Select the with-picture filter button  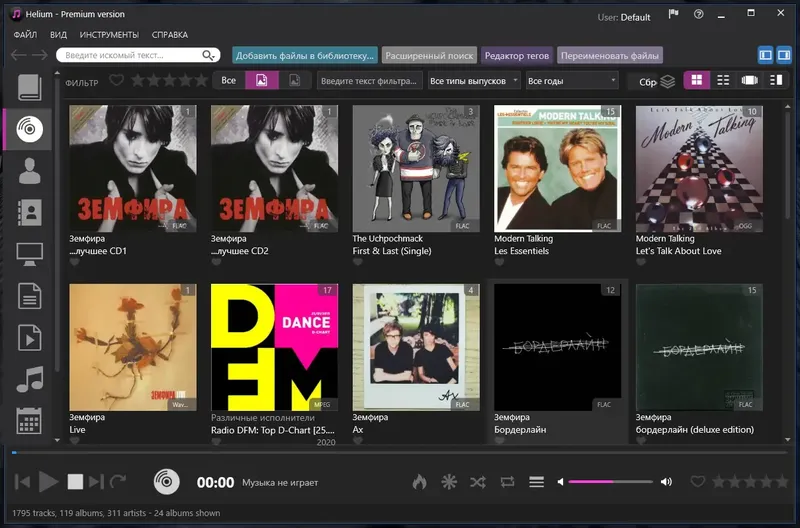[262, 81]
